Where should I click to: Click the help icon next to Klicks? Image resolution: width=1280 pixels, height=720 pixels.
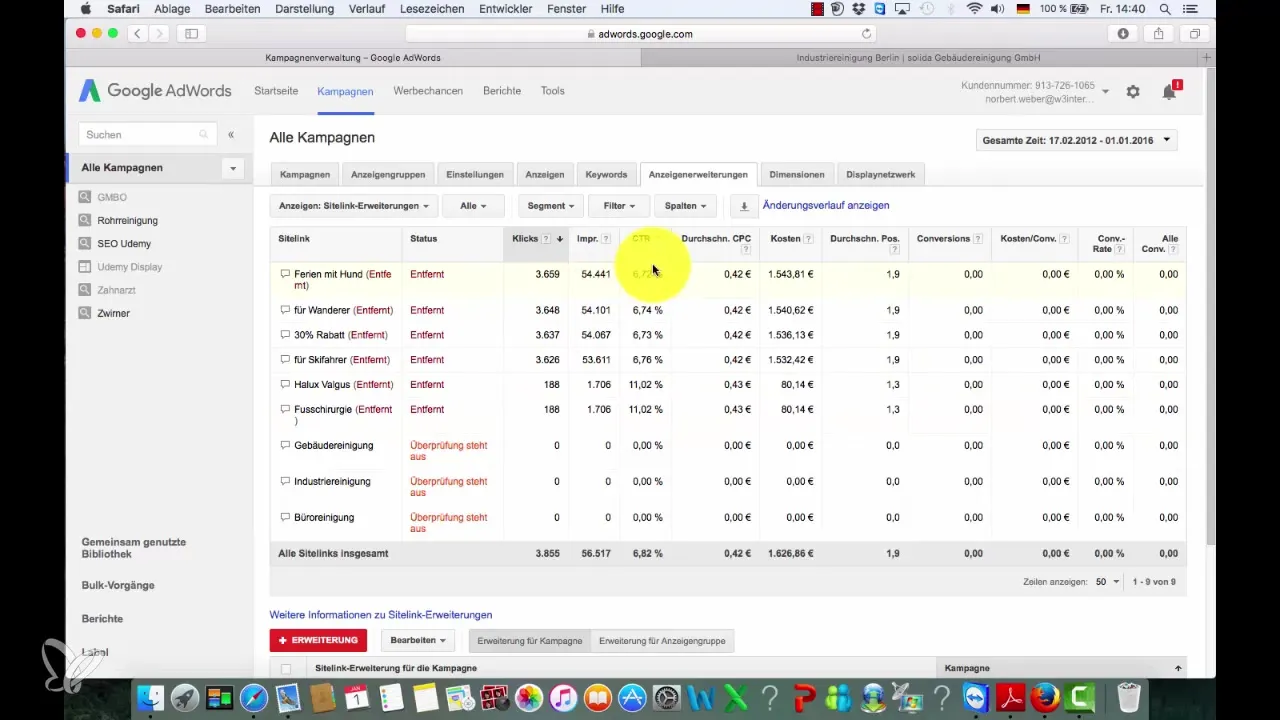[x=546, y=239]
